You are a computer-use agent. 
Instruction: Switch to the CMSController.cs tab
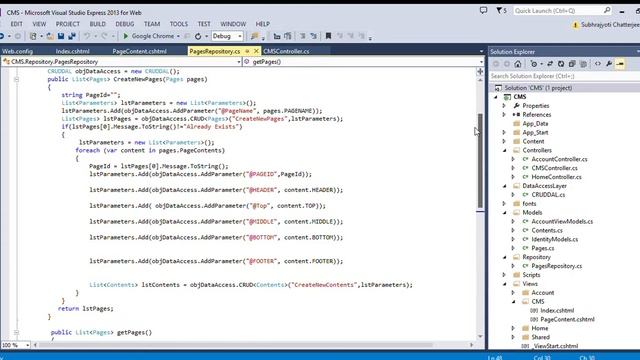coord(286,51)
